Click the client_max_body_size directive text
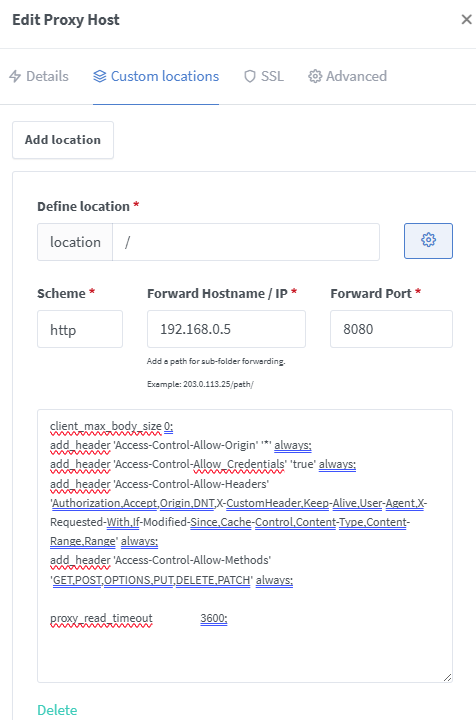 pyautogui.click(x=106, y=427)
